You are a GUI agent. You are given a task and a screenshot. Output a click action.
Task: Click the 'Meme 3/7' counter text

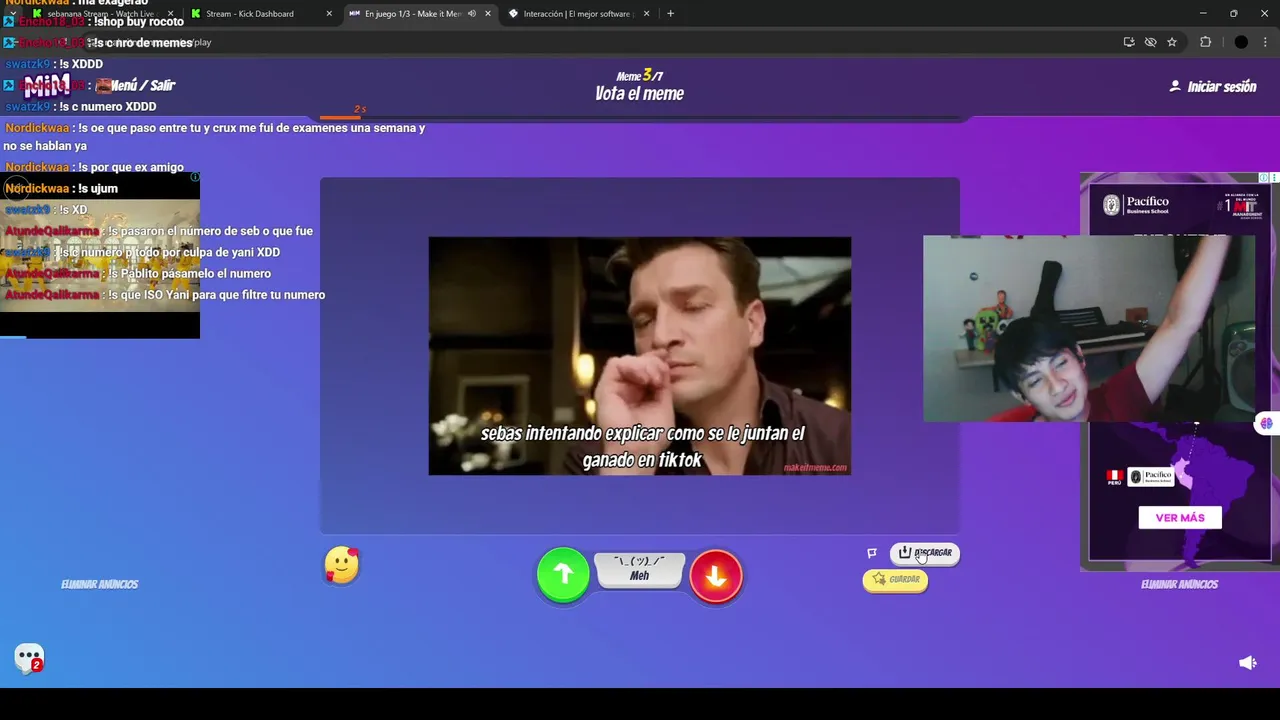pos(640,76)
